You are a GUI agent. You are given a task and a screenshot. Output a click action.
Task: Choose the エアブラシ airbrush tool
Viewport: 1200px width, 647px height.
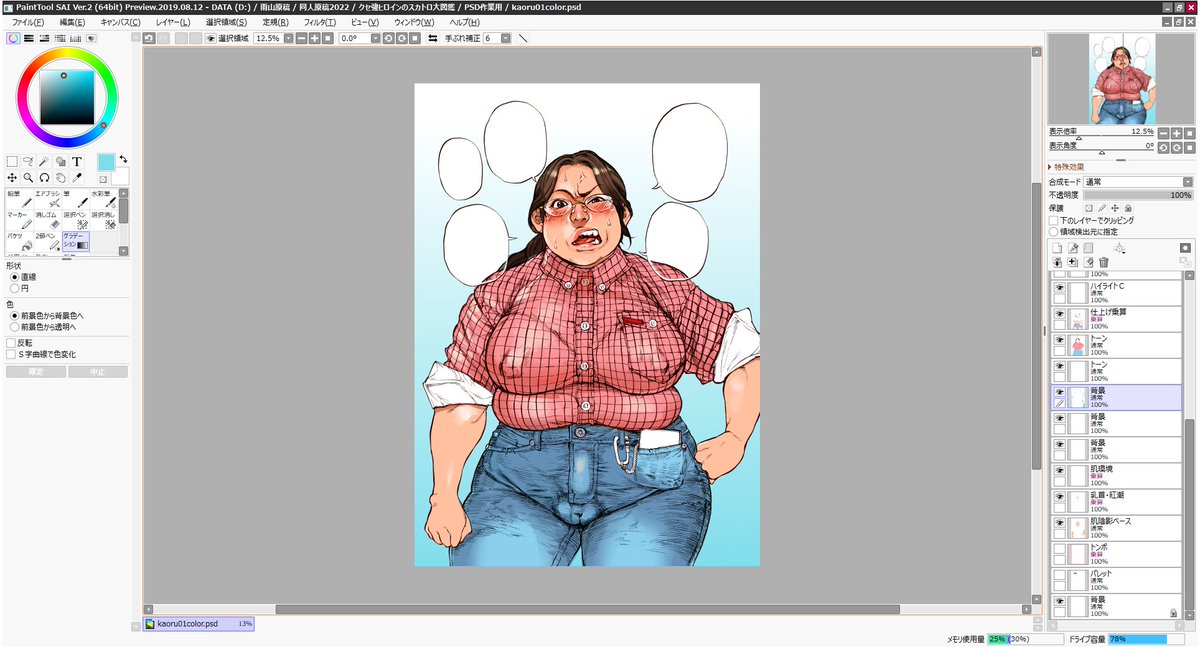pyautogui.click(x=48, y=199)
